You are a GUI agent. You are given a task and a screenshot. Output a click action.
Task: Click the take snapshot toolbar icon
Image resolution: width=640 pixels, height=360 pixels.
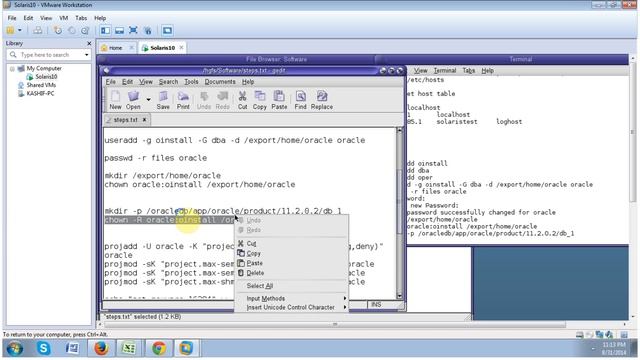point(58,31)
